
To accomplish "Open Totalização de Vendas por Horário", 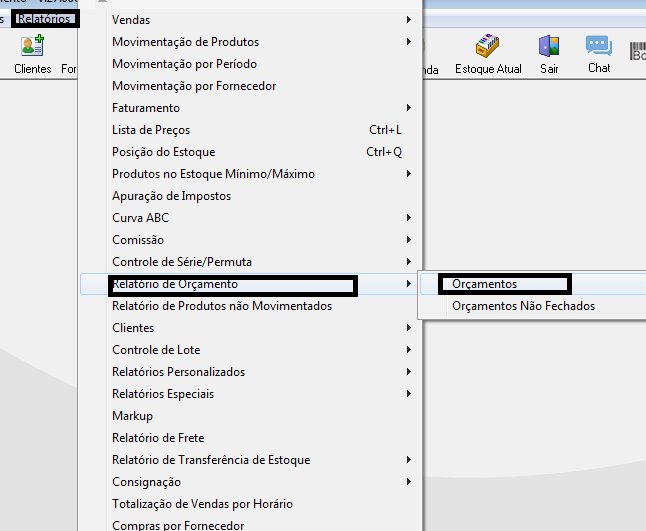I will [250, 503].
